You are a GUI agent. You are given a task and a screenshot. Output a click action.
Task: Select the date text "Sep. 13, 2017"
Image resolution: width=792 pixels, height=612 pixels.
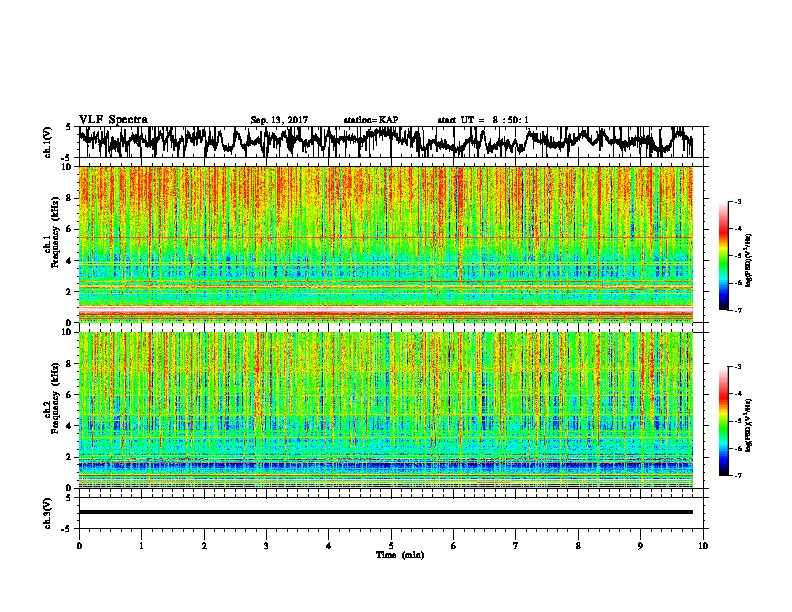point(279,120)
